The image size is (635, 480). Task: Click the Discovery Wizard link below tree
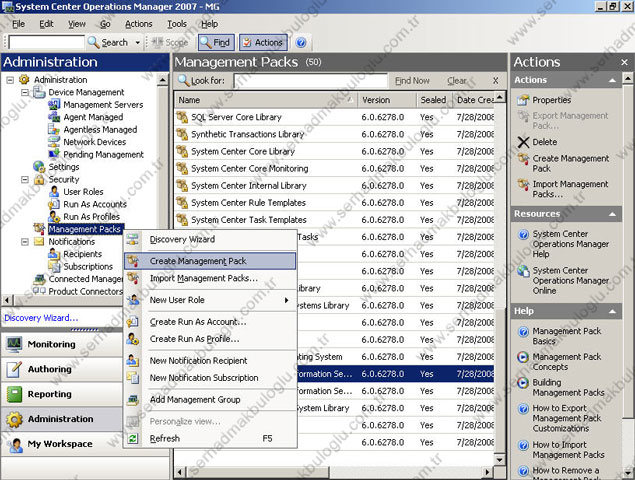point(41,318)
